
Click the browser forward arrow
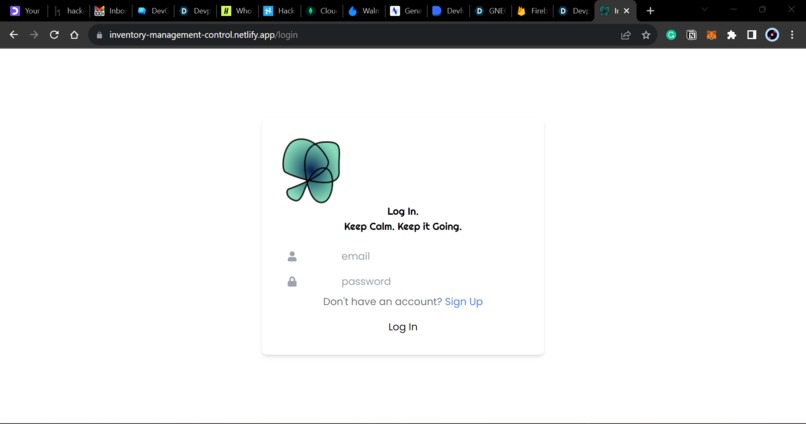coord(34,35)
